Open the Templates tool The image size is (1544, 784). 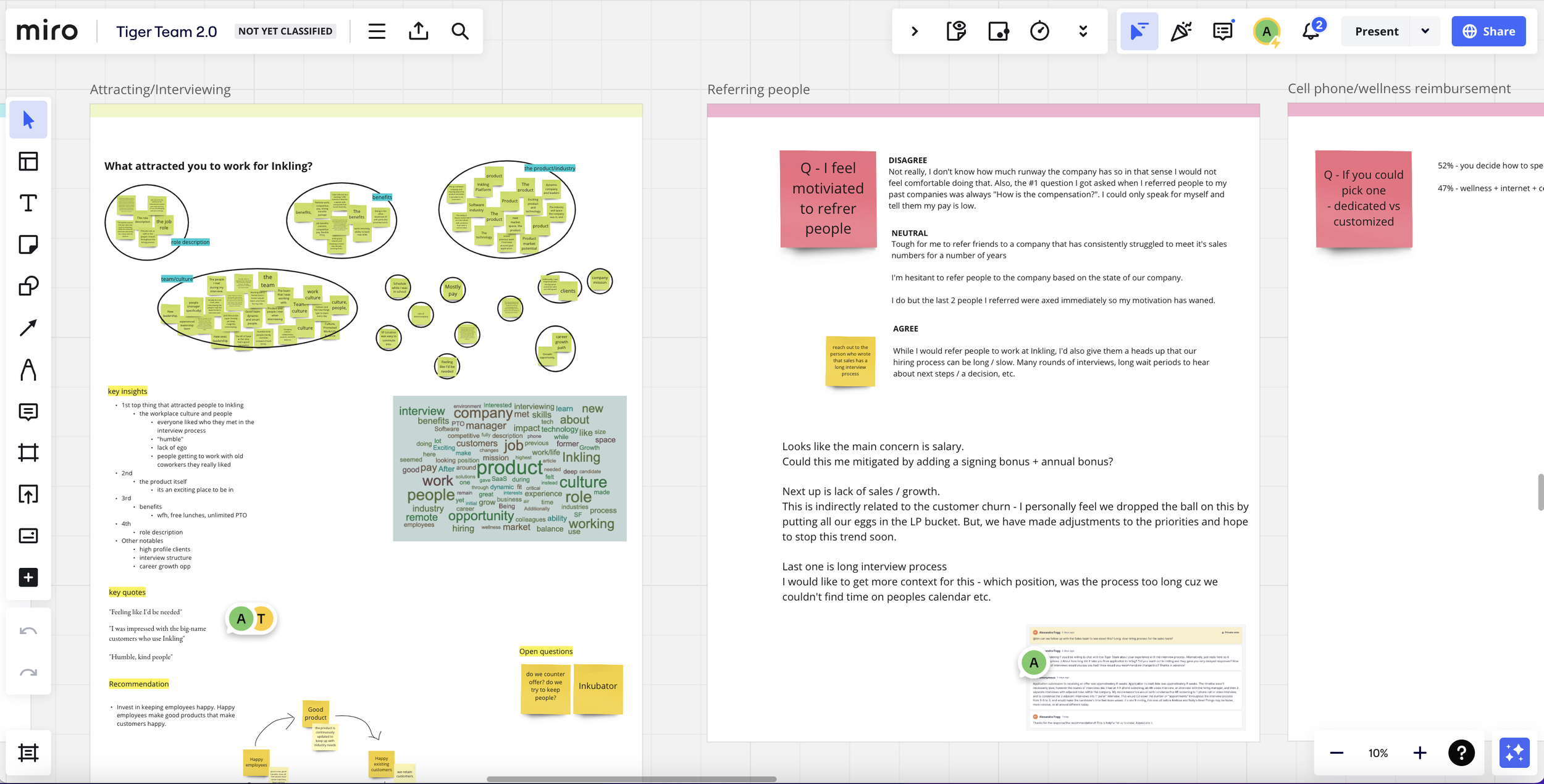click(28, 161)
